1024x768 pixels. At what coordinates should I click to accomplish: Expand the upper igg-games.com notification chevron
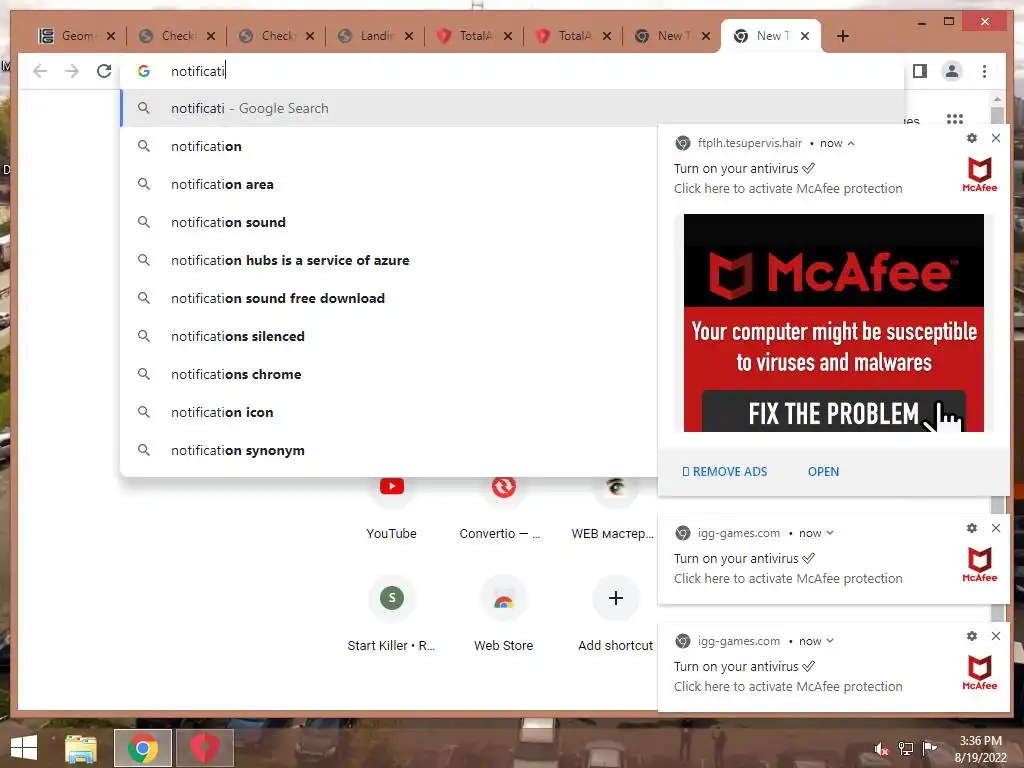(x=830, y=533)
